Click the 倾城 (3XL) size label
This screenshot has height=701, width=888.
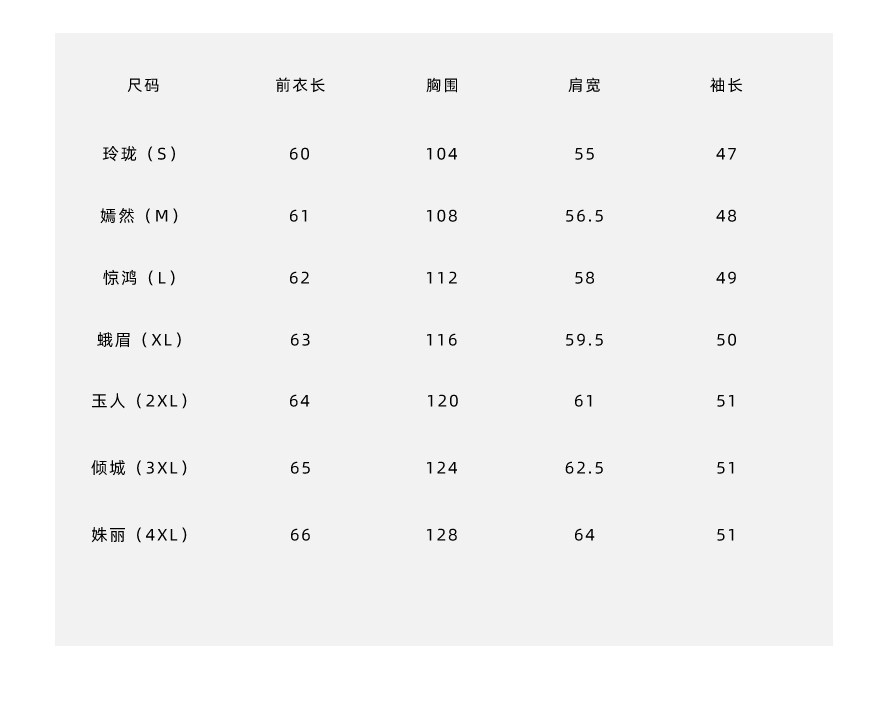140,468
